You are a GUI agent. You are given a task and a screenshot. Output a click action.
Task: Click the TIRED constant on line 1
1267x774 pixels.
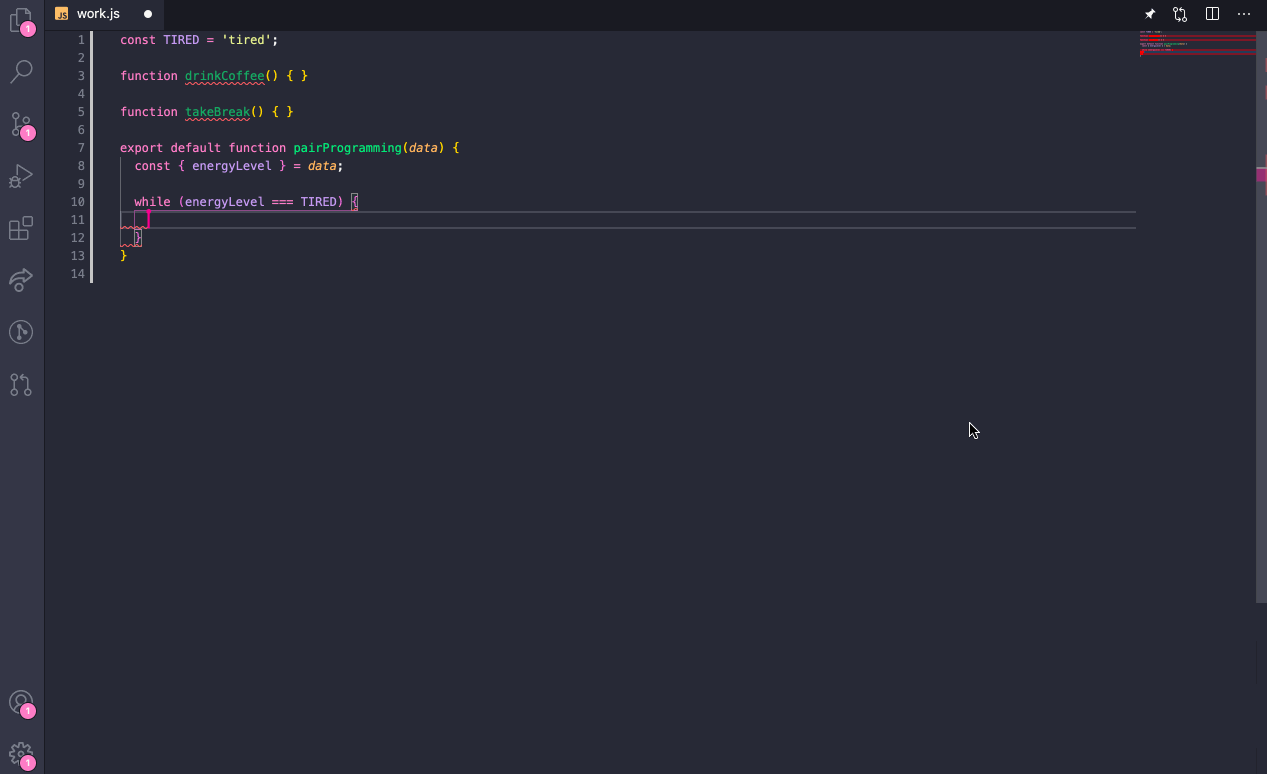(x=181, y=40)
